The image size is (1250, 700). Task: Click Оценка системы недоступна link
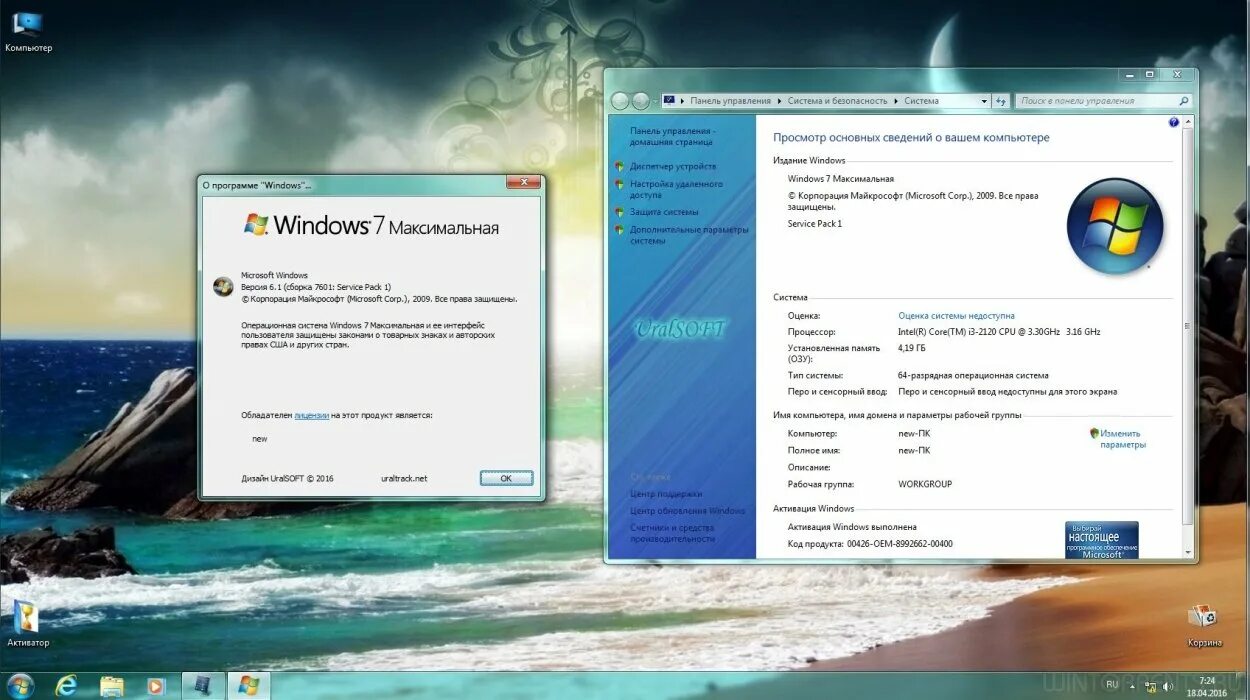coord(956,316)
